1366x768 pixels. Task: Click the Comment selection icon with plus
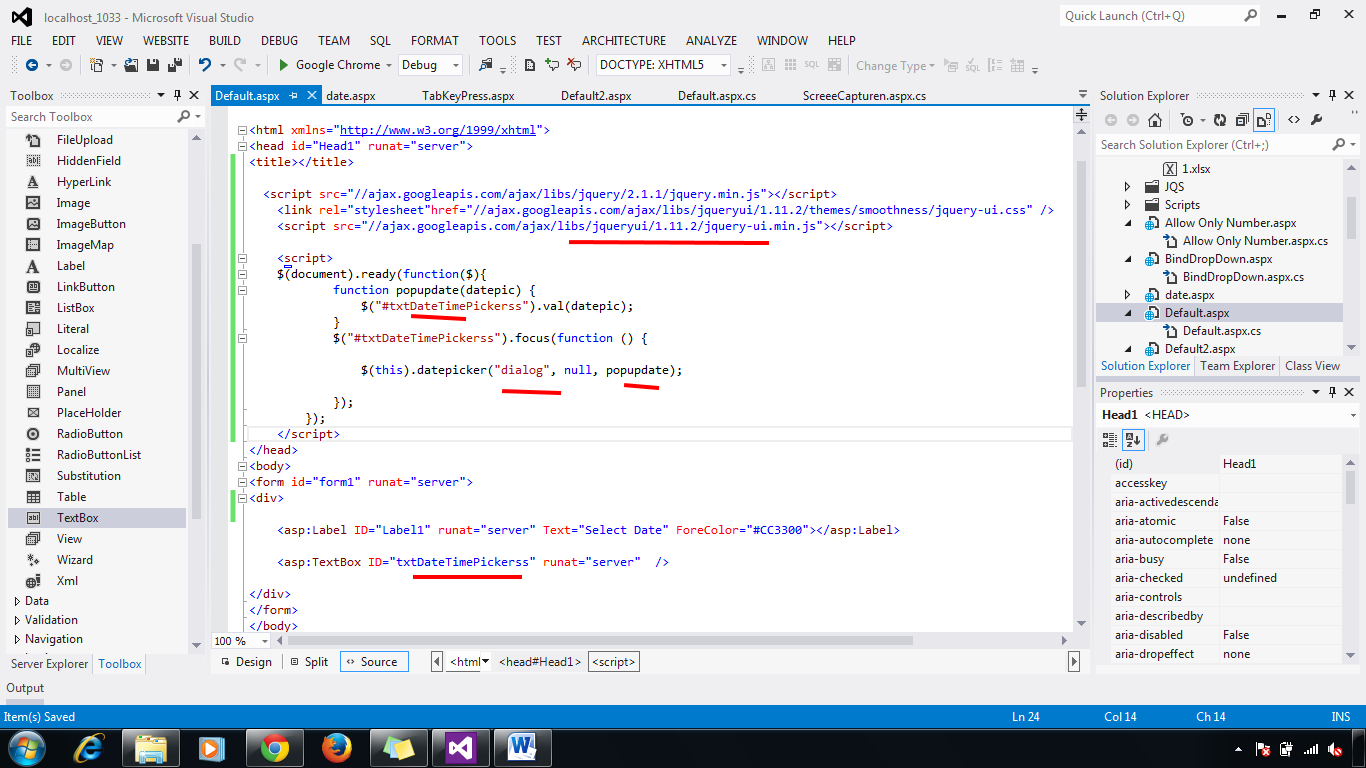tap(551, 65)
